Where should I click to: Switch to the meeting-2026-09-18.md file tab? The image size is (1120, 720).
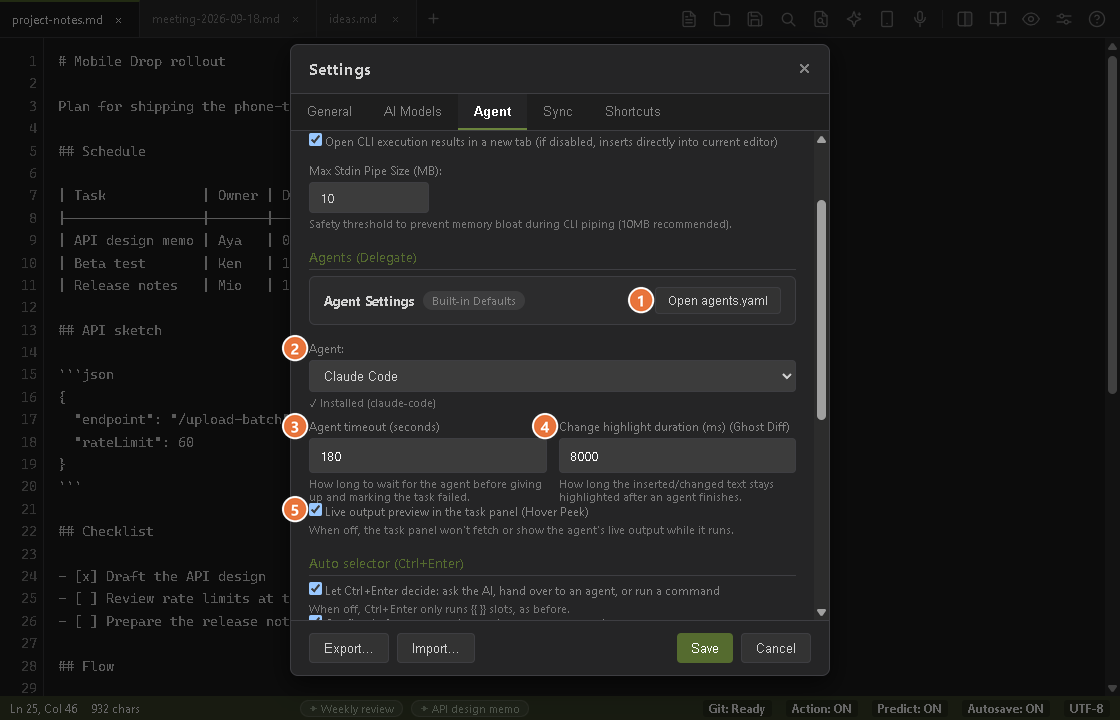pos(216,19)
